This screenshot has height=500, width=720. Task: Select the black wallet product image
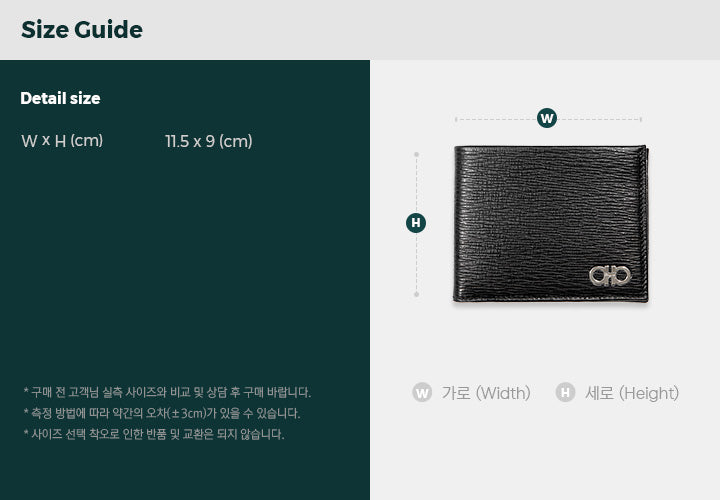(551, 224)
